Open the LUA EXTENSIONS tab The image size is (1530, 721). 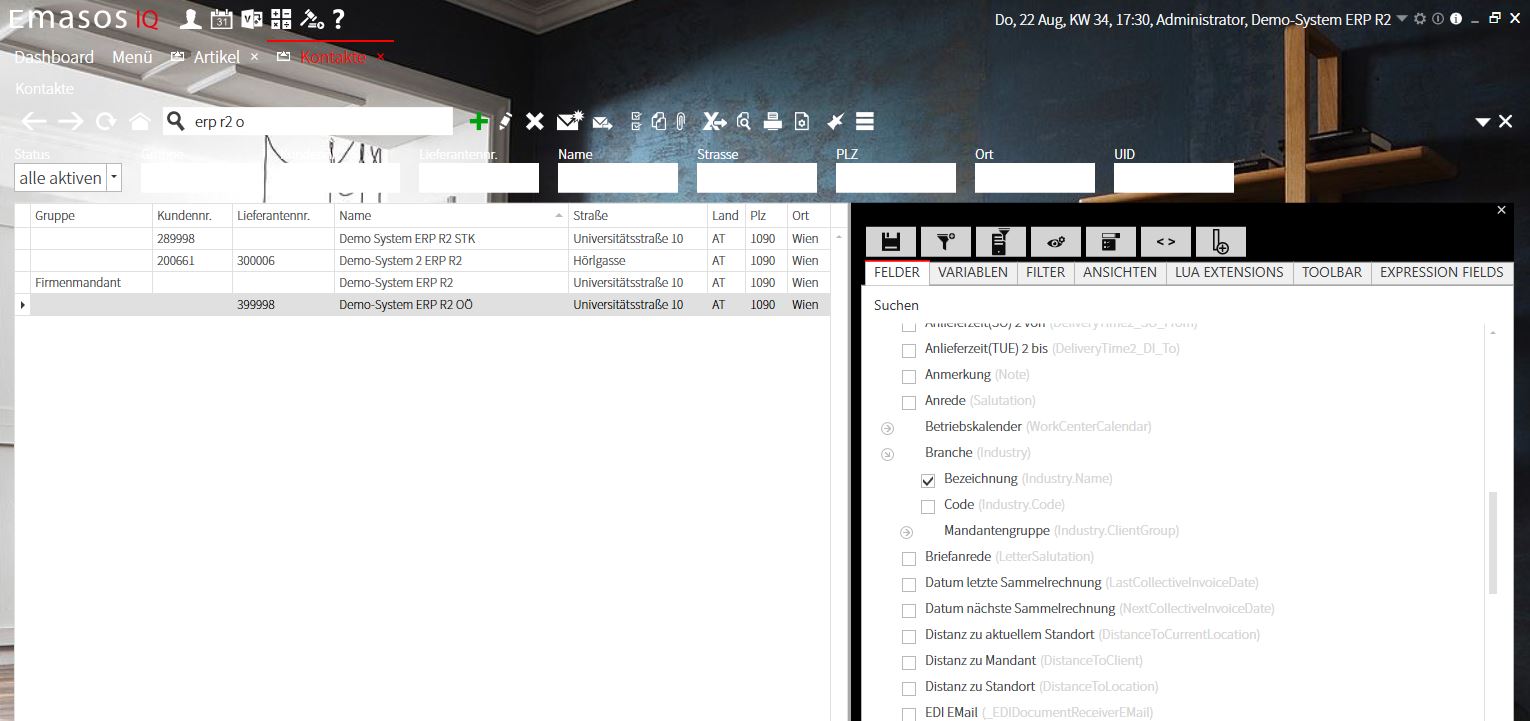coord(1228,272)
